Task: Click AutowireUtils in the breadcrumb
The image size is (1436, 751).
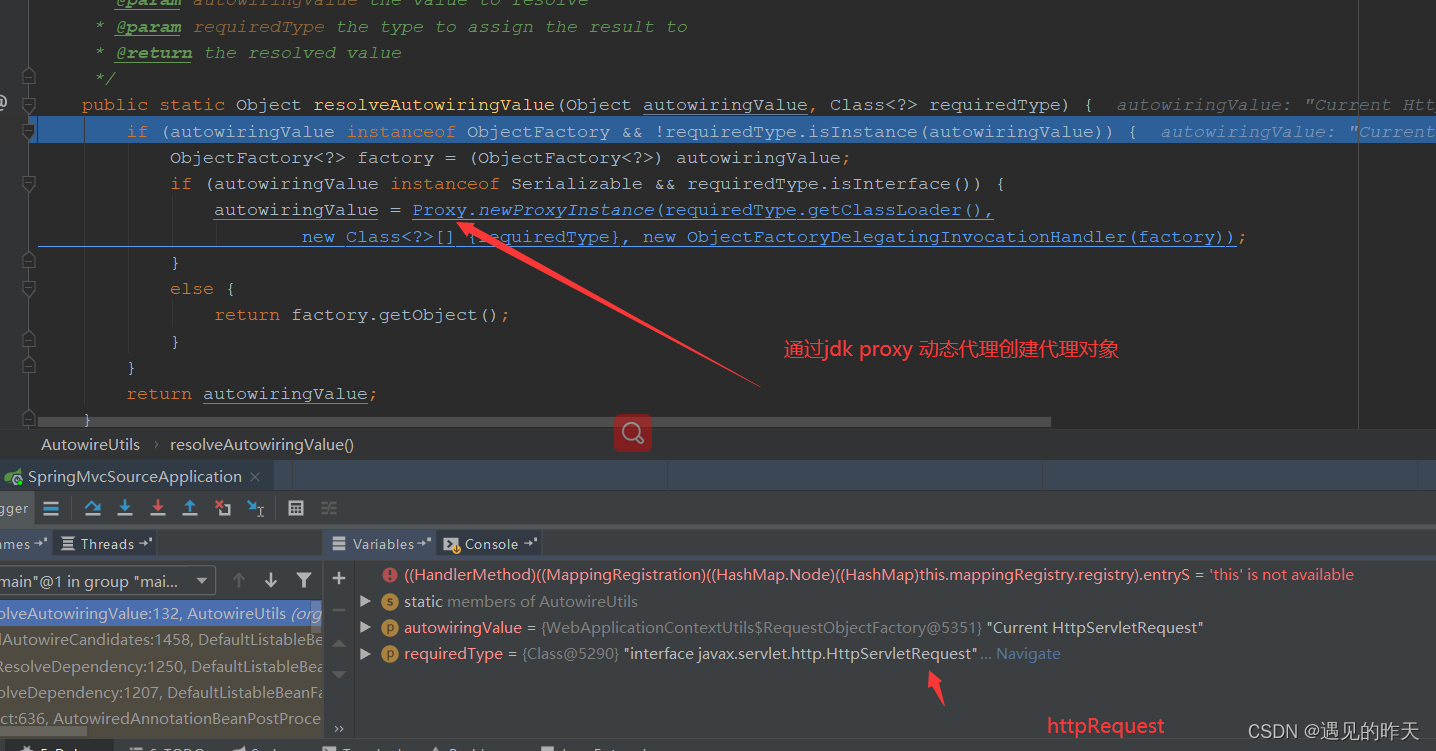Action: [x=90, y=444]
